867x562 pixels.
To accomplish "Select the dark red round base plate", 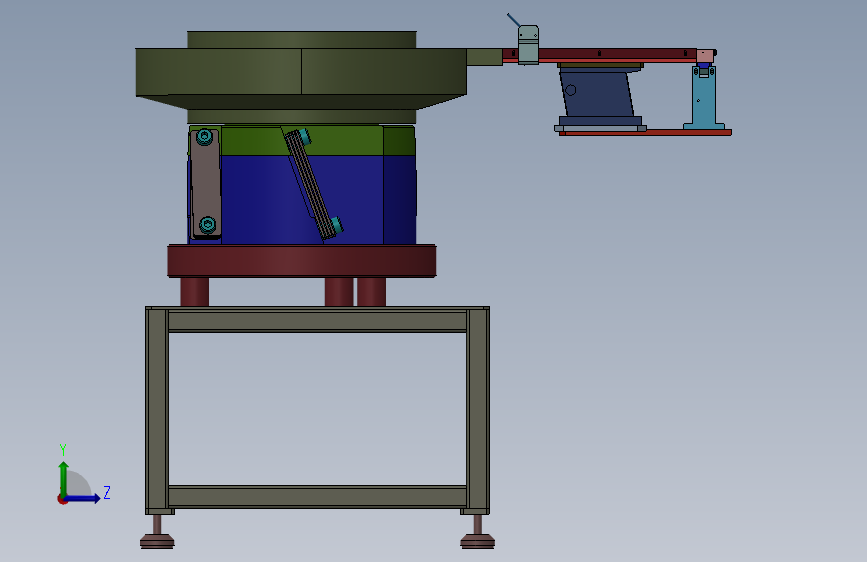I will point(301,261).
